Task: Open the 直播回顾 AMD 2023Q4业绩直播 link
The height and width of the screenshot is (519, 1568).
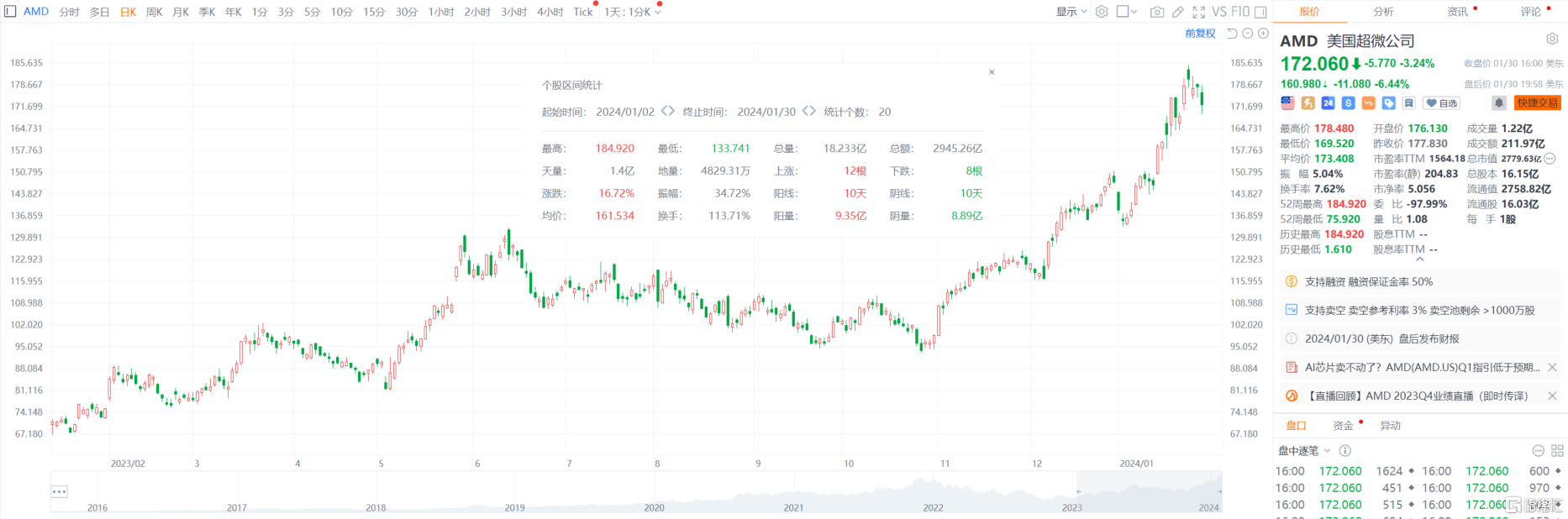Action: point(1417,396)
